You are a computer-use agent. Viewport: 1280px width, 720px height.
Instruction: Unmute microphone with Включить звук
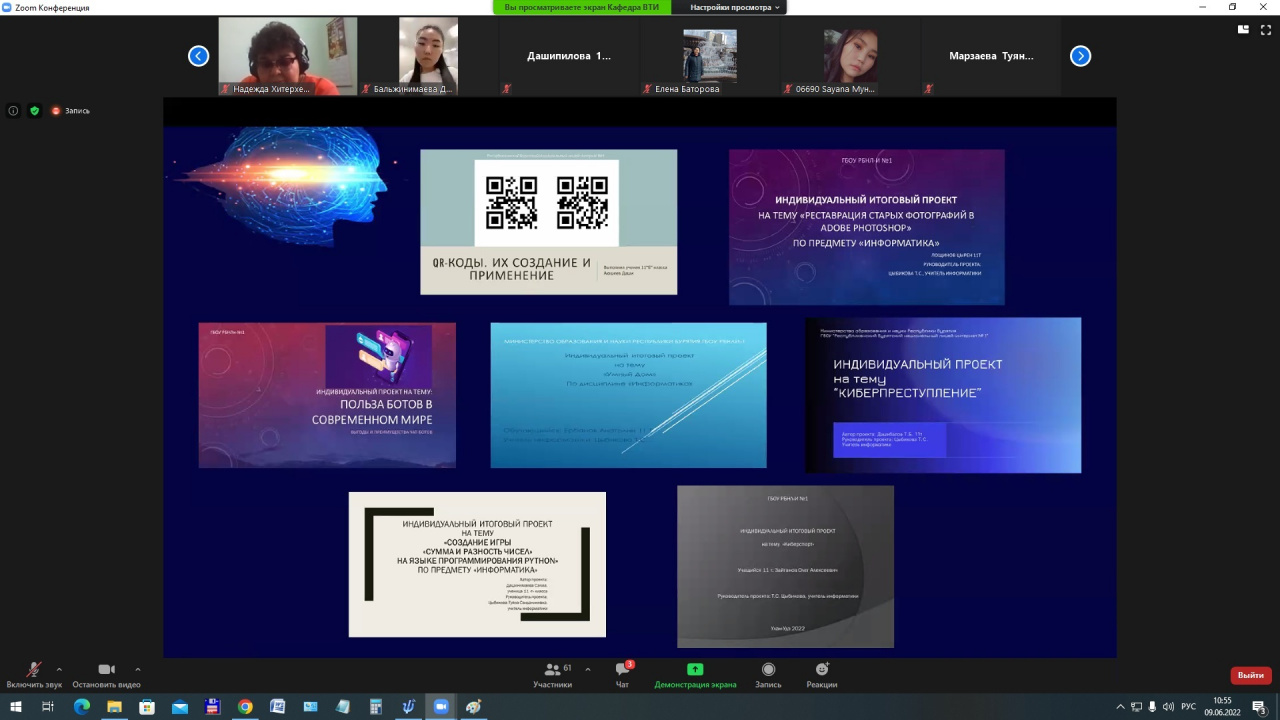[33, 674]
